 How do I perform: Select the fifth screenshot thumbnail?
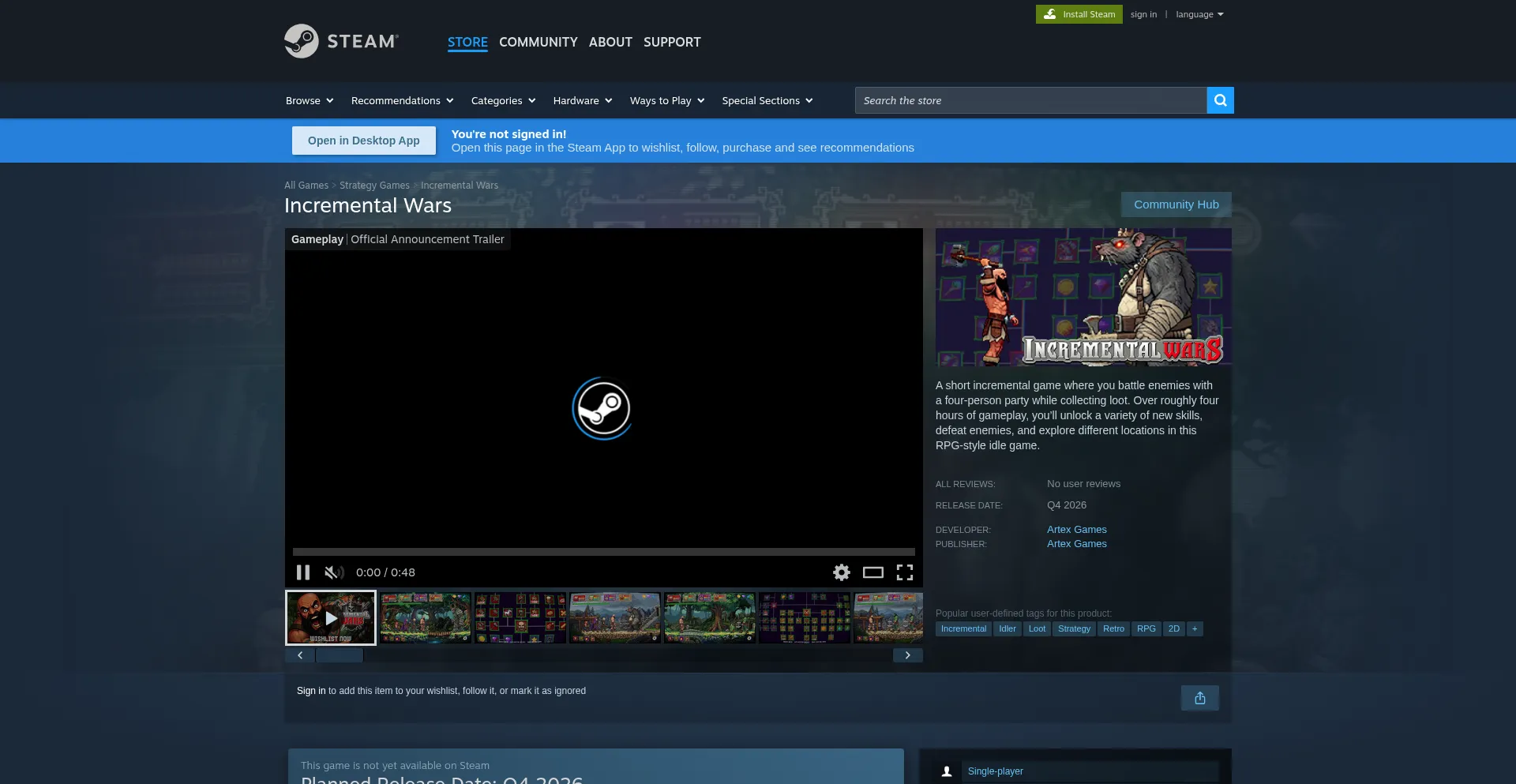pos(710,617)
